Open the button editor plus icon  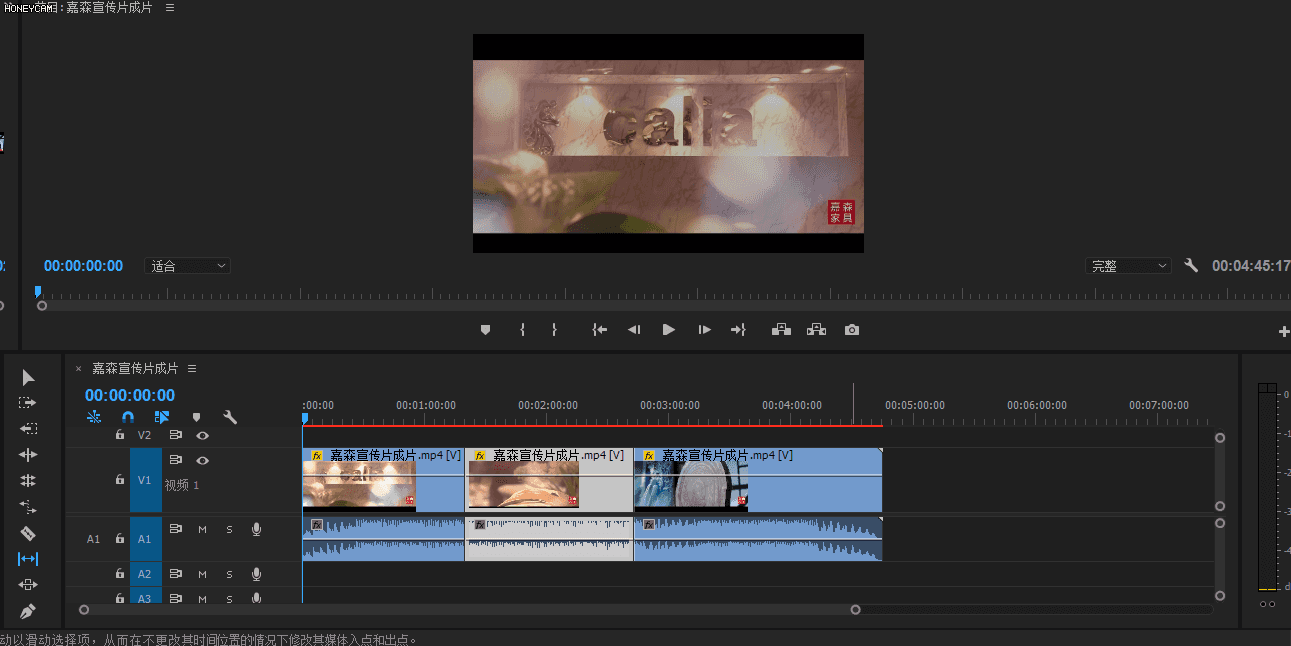click(x=1284, y=331)
